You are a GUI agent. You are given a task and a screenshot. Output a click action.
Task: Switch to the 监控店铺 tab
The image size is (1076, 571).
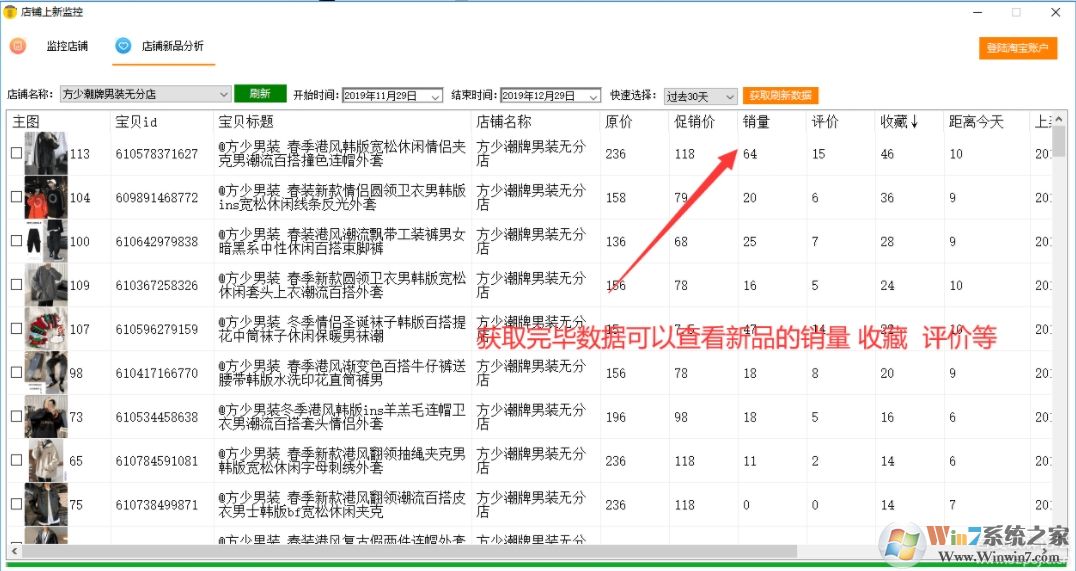(66, 46)
